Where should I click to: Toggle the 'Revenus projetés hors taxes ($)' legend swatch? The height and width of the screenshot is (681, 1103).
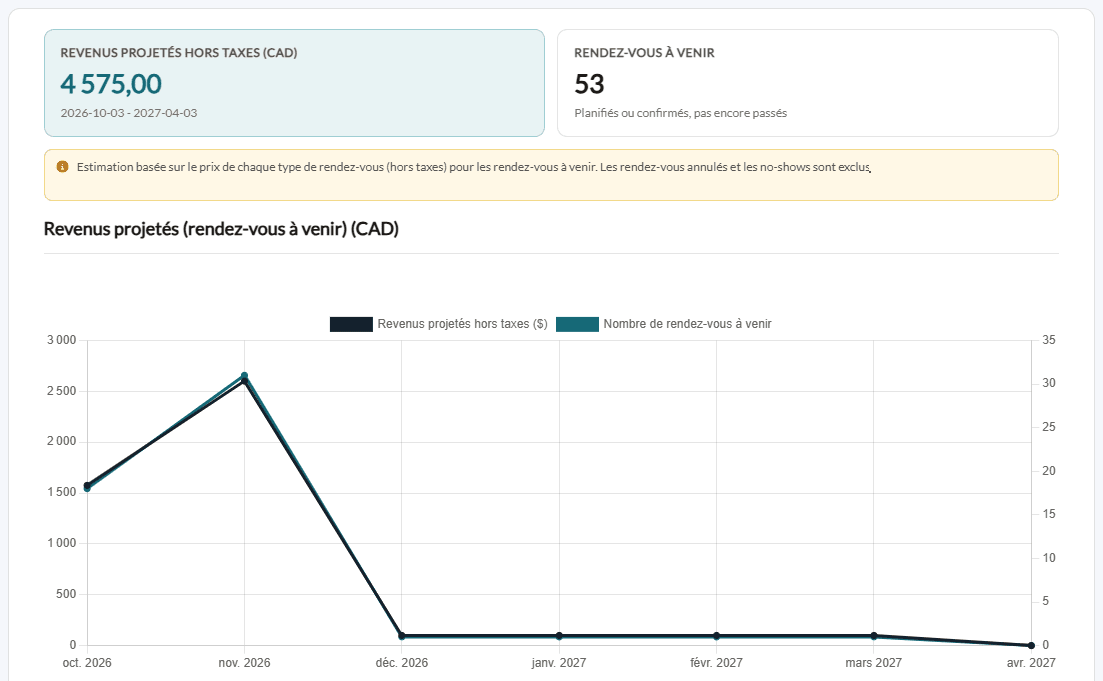tap(351, 324)
